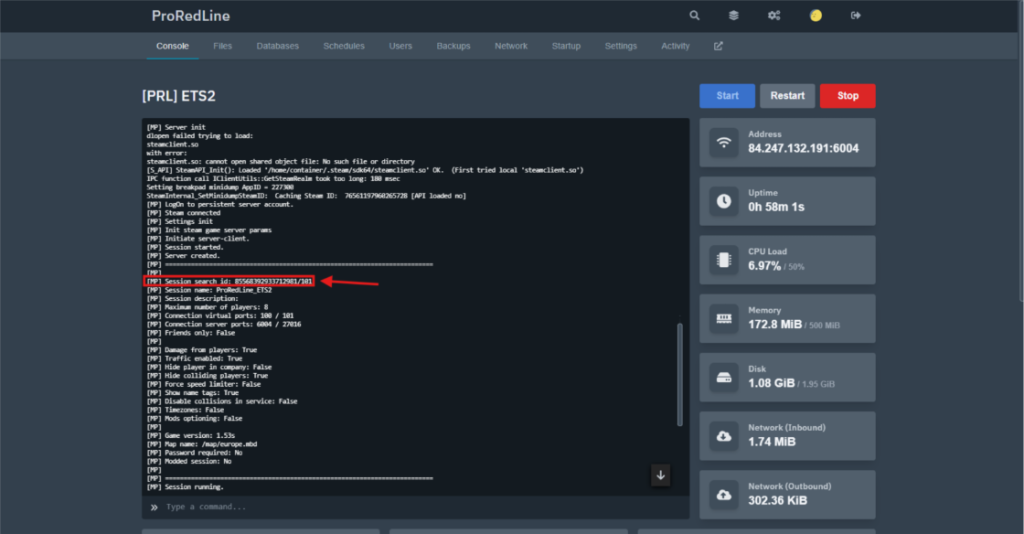This screenshot has width=1024, height=534.
Task: Click the Session name ProRedLine_ETS2 line
Action: [x=209, y=290]
